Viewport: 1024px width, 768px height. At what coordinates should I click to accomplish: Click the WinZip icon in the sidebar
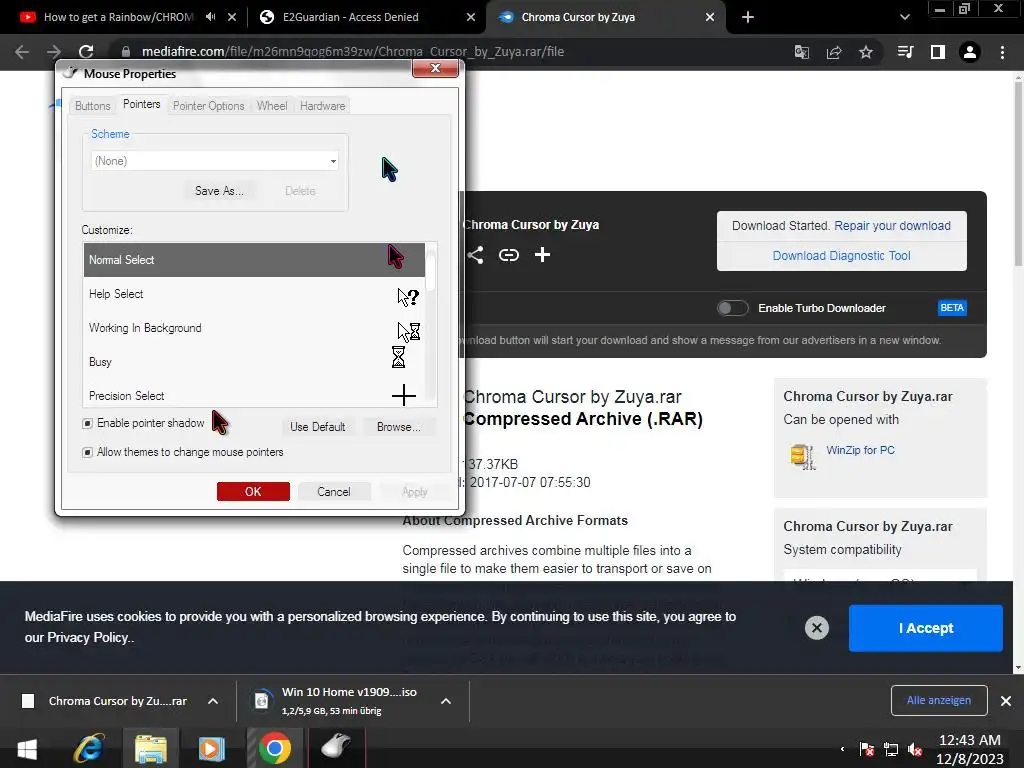click(x=802, y=456)
